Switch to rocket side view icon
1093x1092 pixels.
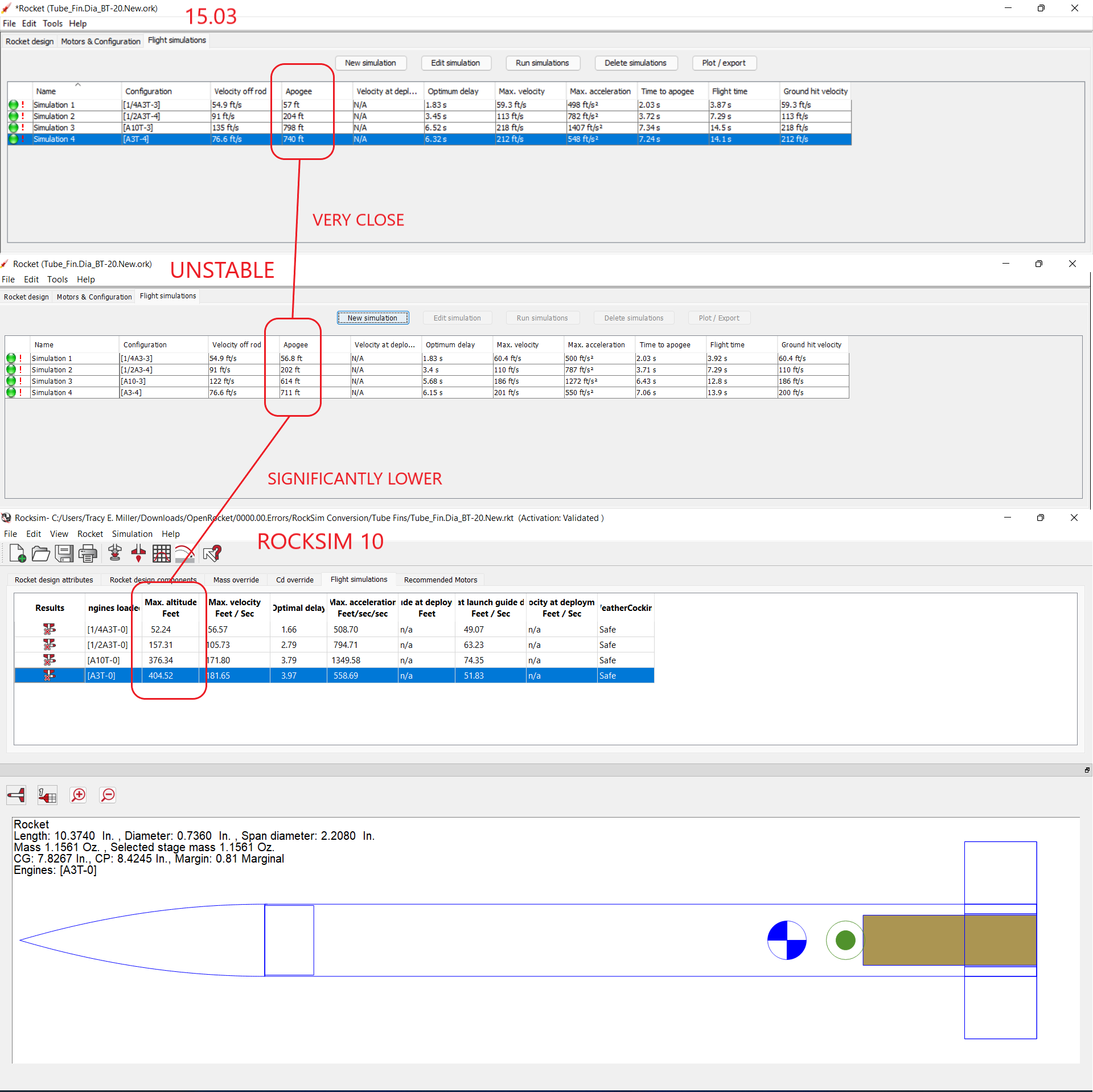point(15,795)
